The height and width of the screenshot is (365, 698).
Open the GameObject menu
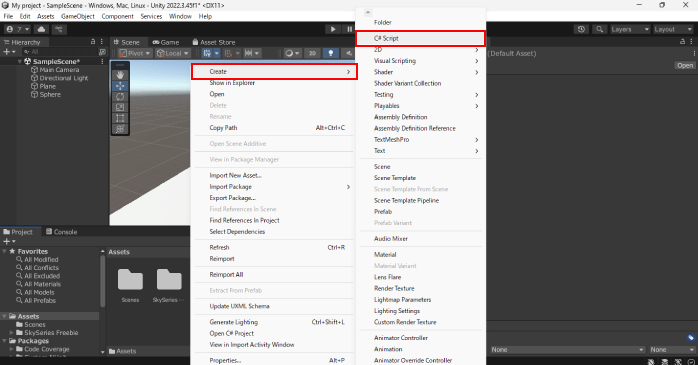[x=78, y=16]
